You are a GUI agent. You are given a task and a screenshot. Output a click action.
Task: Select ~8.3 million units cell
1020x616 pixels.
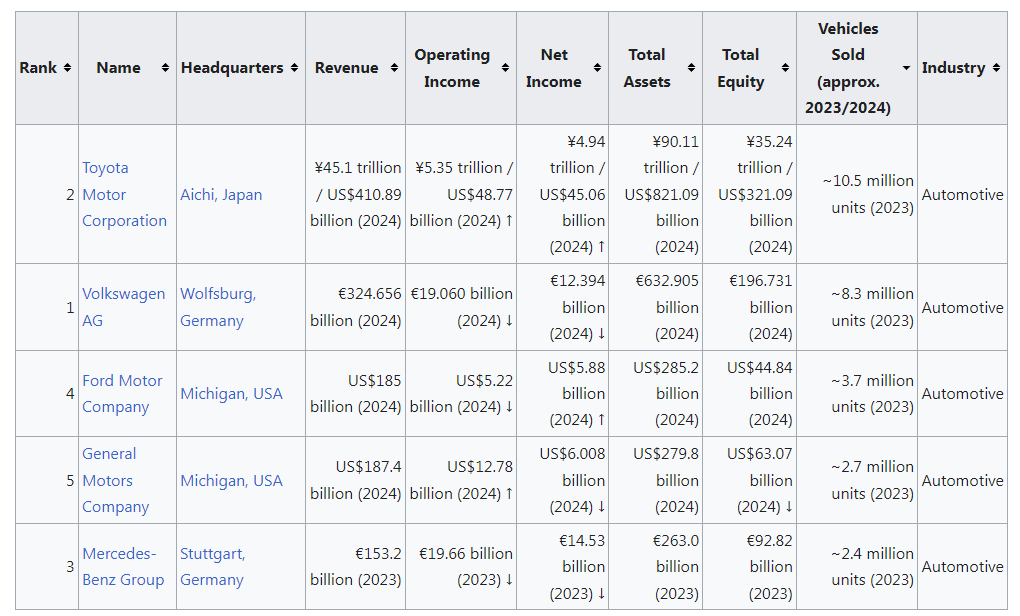click(x=857, y=307)
